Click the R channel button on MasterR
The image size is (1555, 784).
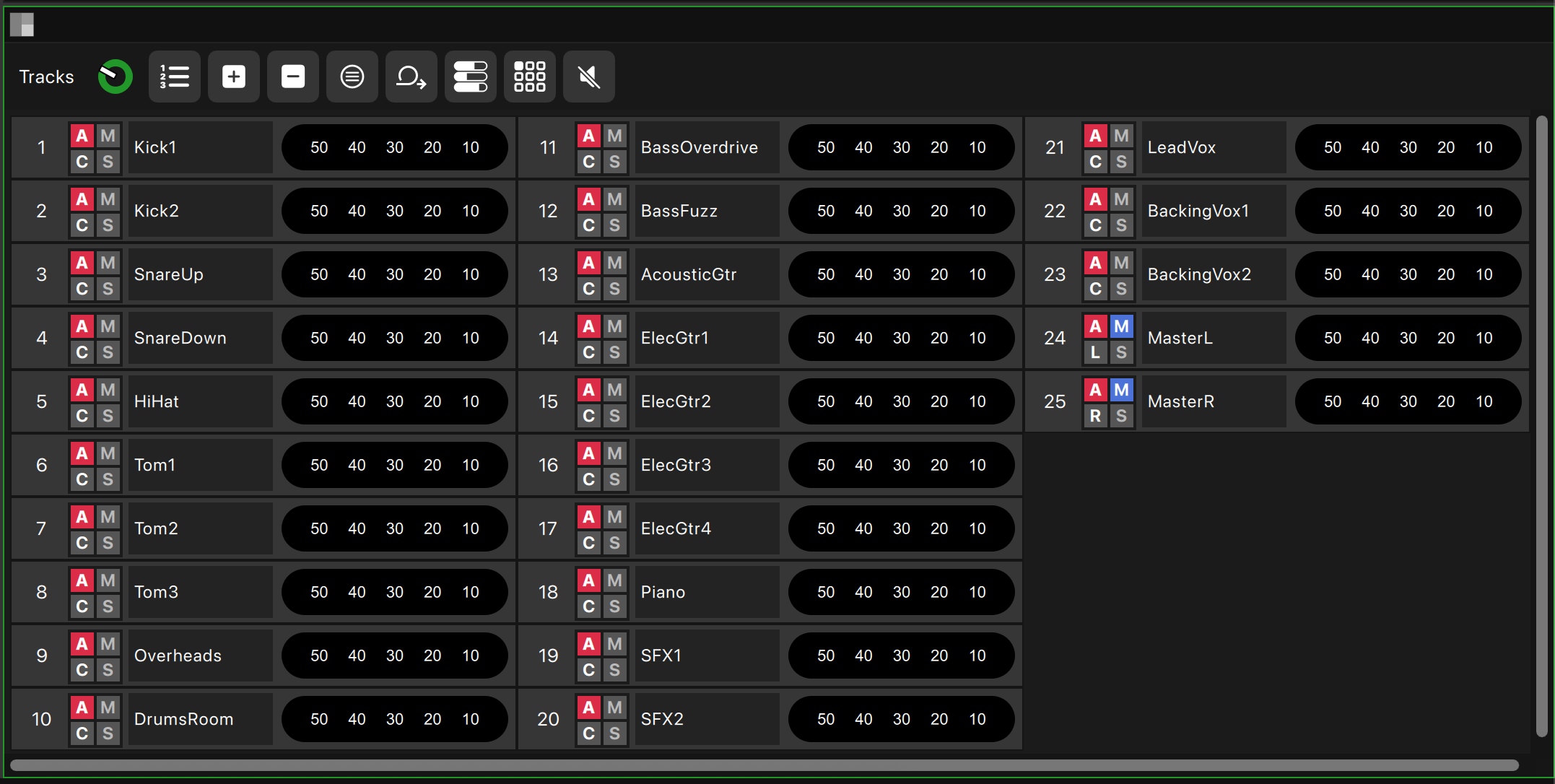click(1096, 416)
